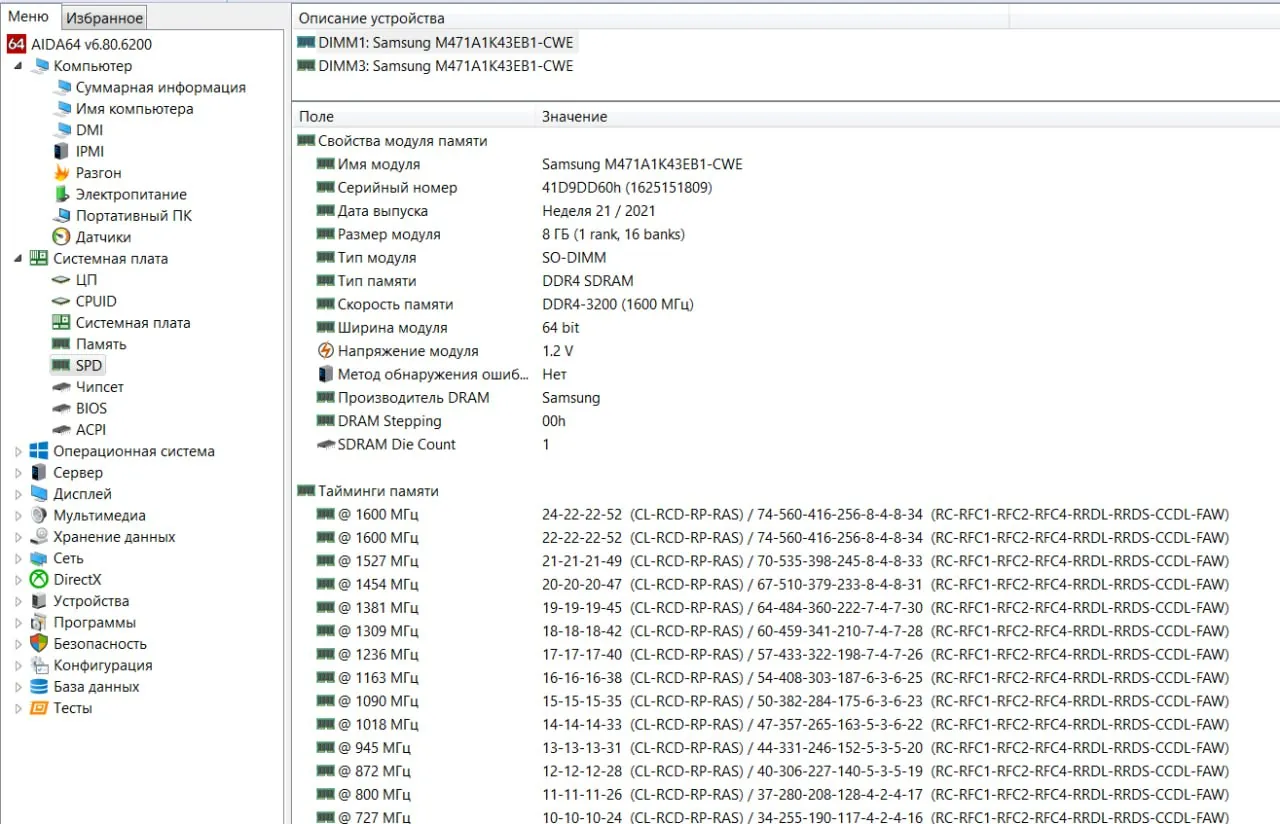The image size is (1280, 824).
Task: Open the Электропитание battery icon
Action: tap(62, 194)
